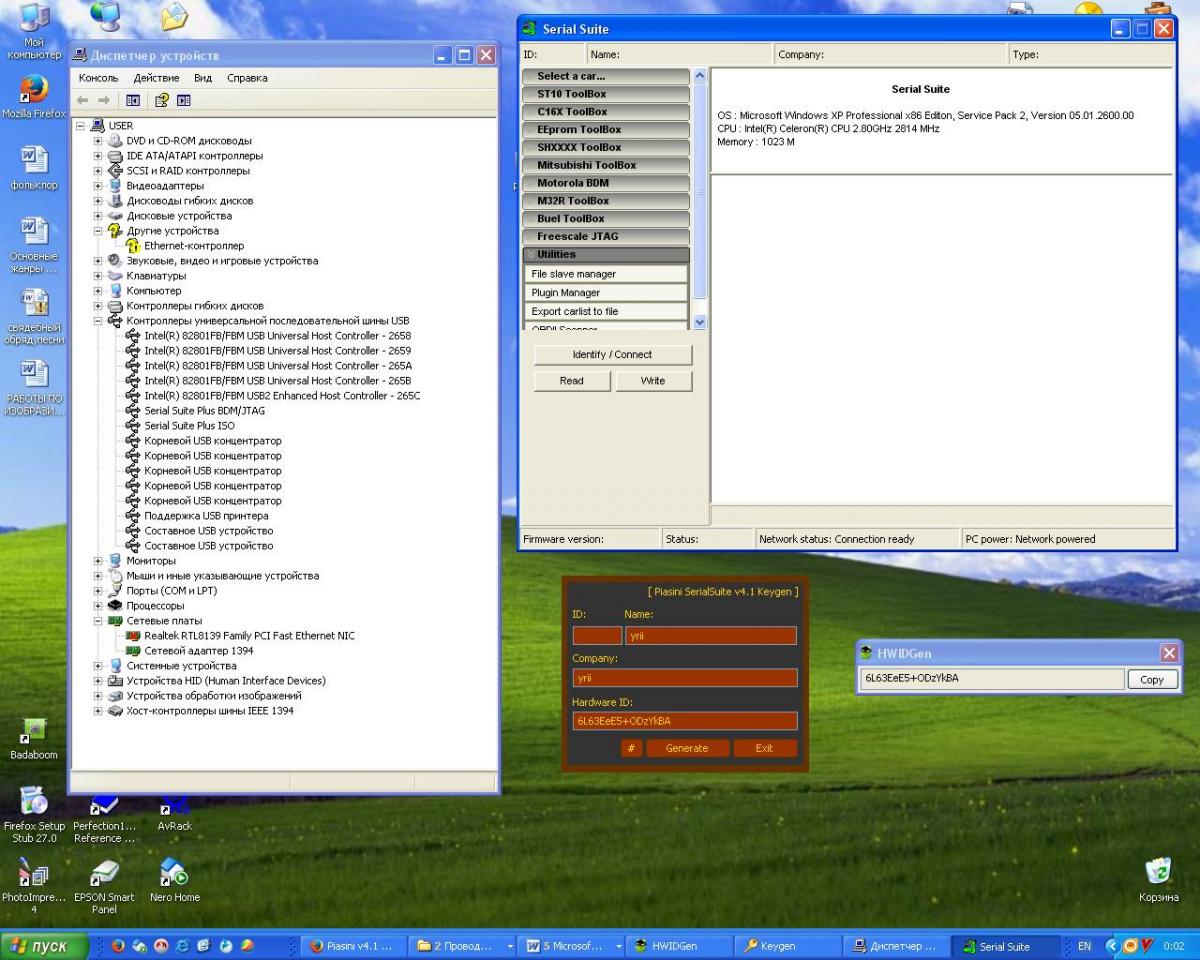The image size is (1200, 960).
Task: Click the Back arrow in Диспетчер устройств toolbar
Action: (84, 100)
